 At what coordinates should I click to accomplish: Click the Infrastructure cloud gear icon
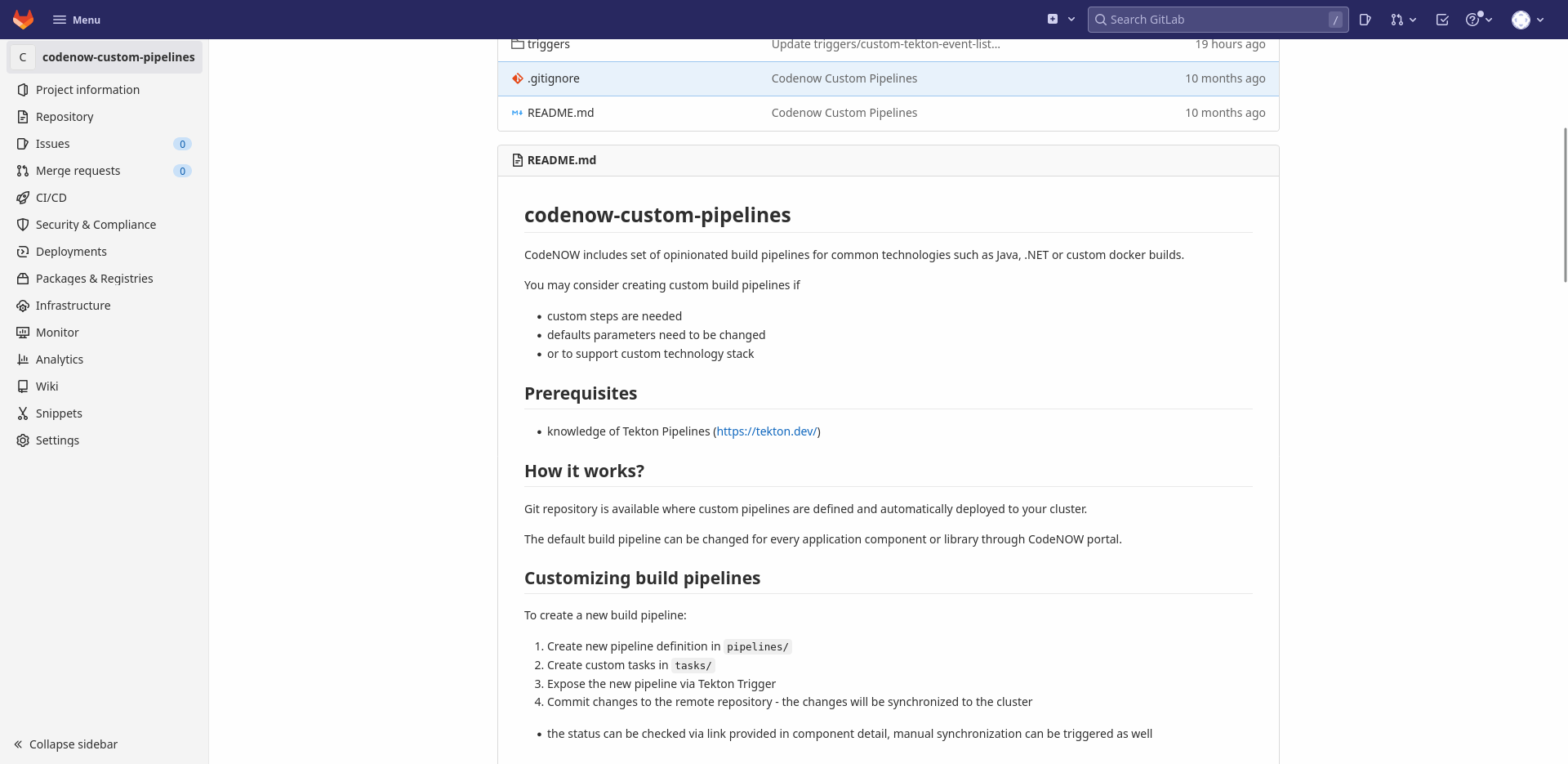click(23, 306)
